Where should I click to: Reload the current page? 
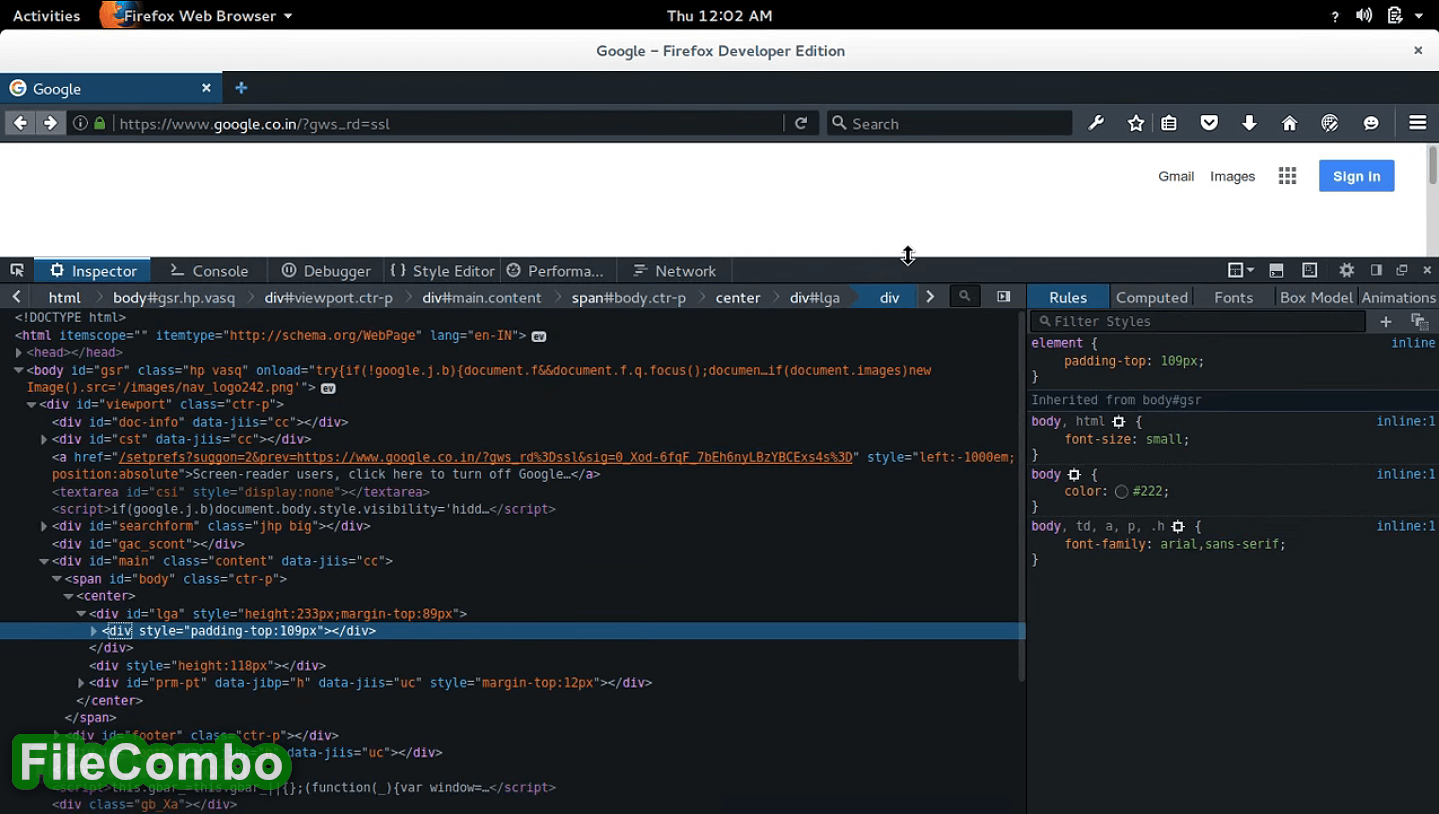pos(801,123)
